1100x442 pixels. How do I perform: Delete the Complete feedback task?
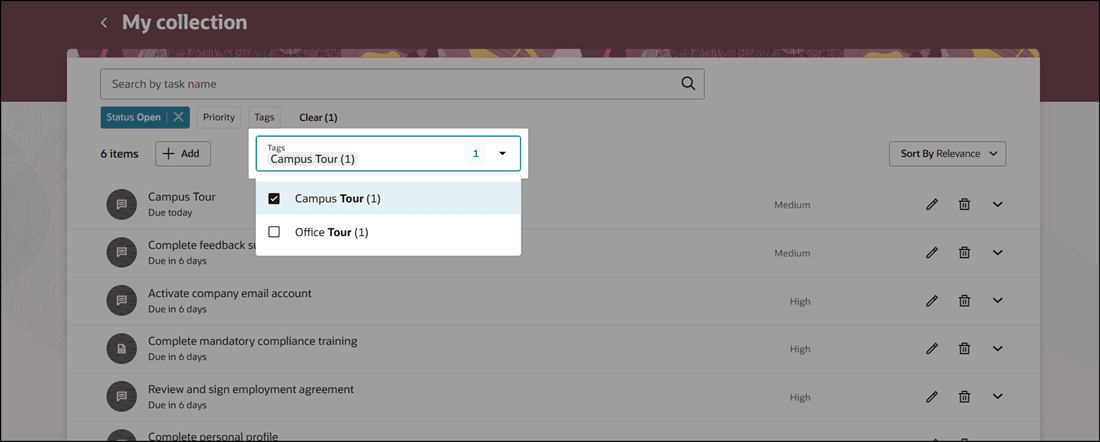pyautogui.click(x=965, y=253)
